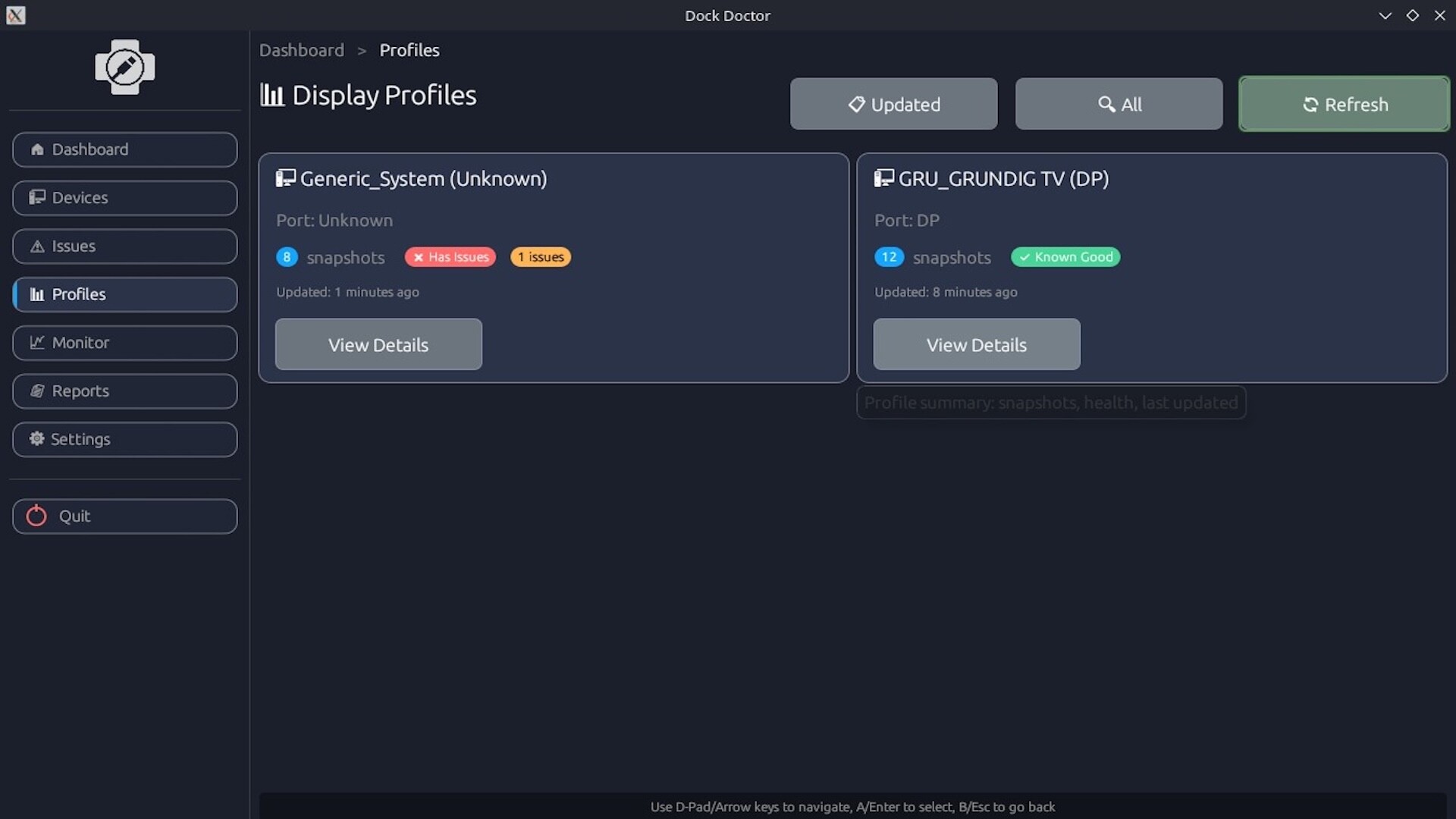Click the Settings gear icon
The width and height of the screenshot is (1456, 819).
(36, 439)
